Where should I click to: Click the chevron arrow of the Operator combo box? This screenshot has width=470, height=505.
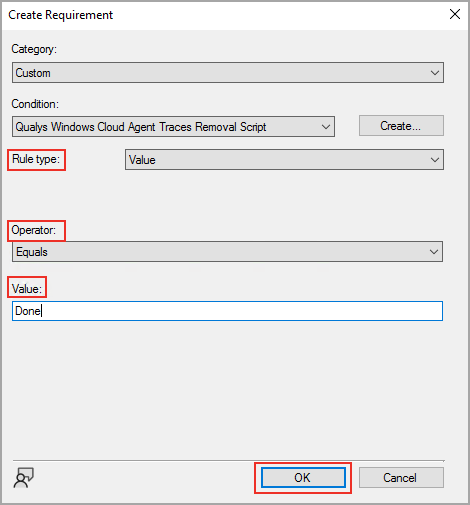(x=434, y=252)
